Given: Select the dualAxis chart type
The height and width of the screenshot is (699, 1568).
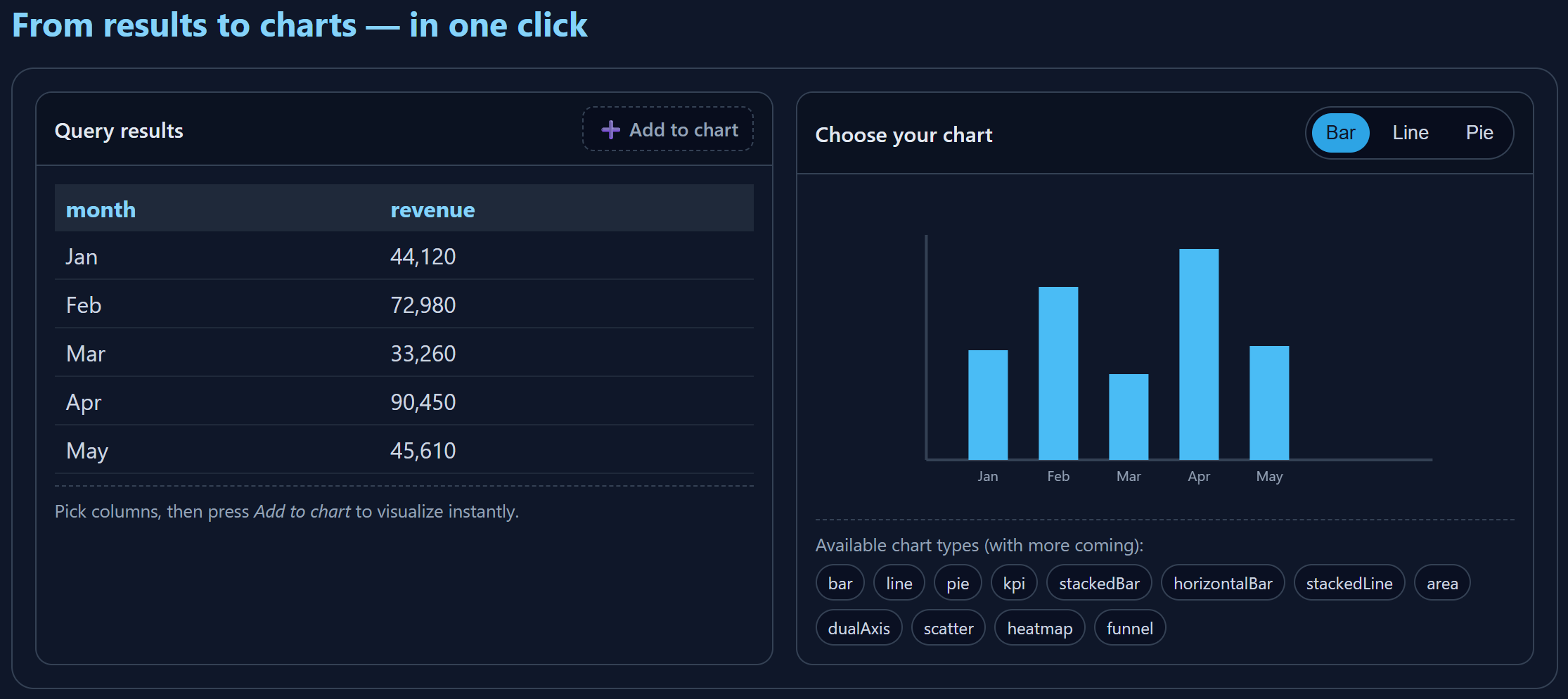Looking at the screenshot, I should pyautogui.click(x=859, y=627).
